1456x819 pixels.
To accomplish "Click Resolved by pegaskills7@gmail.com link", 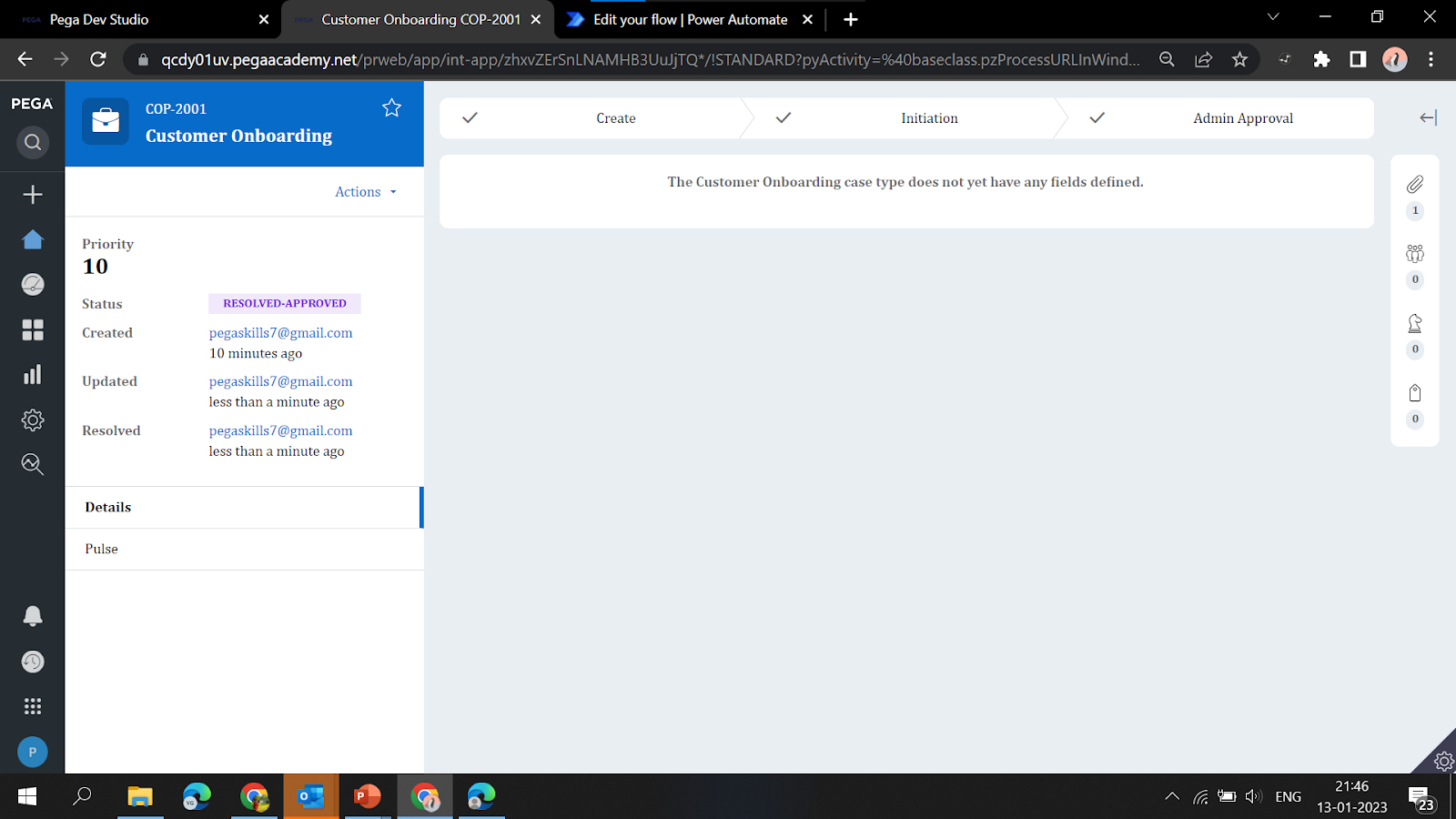I will (280, 430).
